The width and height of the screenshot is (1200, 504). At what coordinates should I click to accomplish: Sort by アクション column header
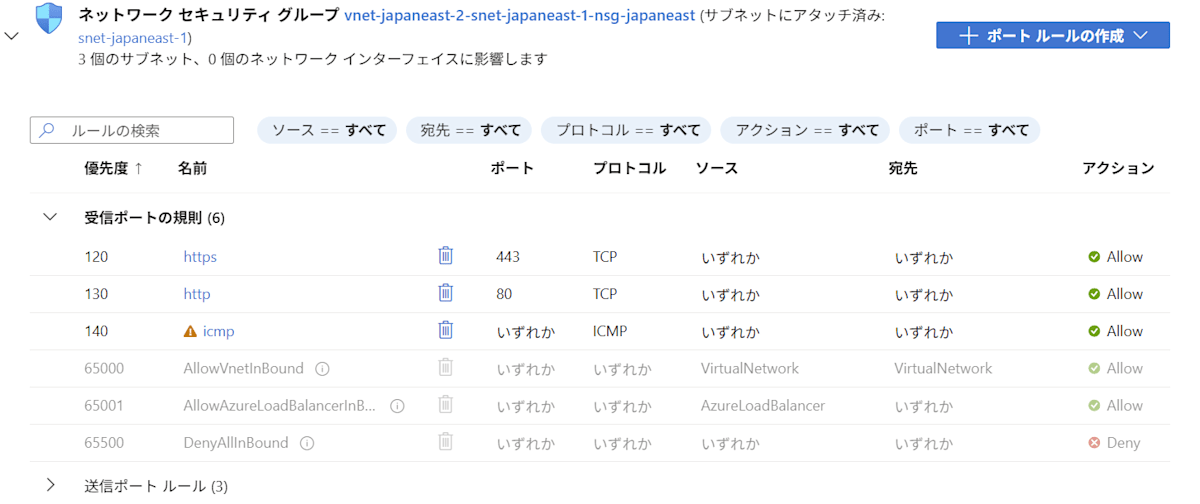pyautogui.click(x=1118, y=168)
